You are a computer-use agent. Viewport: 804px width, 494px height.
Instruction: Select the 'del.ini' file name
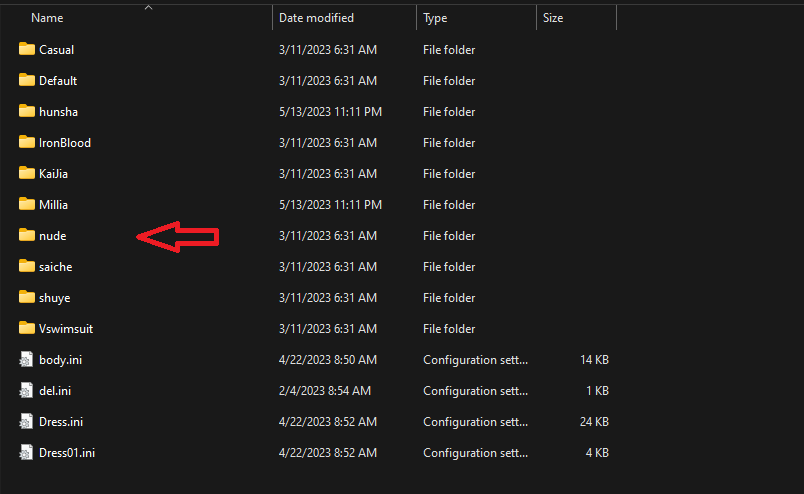click(x=55, y=391)
